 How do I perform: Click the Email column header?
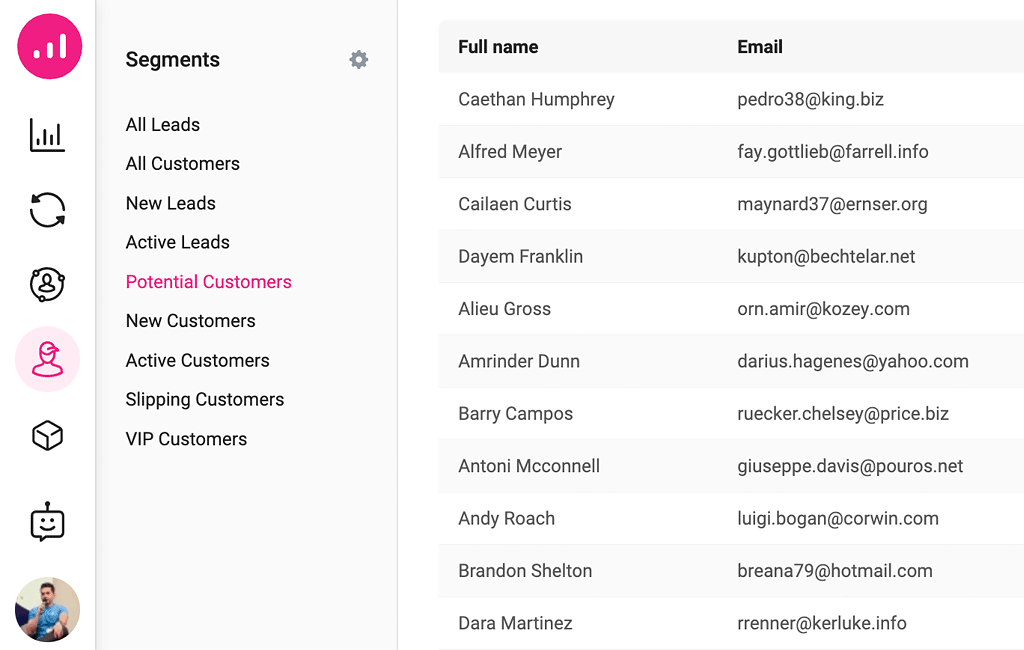click(x=760, y=47)
